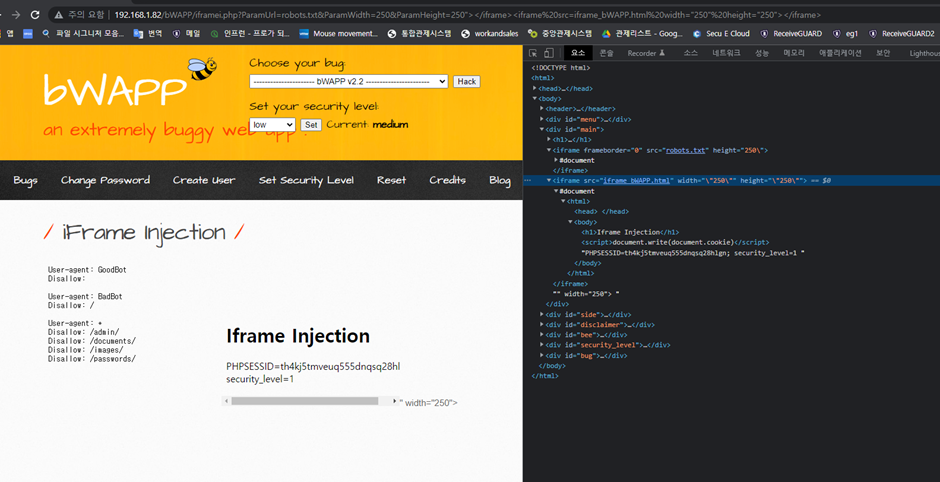This screenshot has height=482, width=940.
Task: Expand the div id="security_level" node
Action: pyautogui.click(x=542, y=345)
